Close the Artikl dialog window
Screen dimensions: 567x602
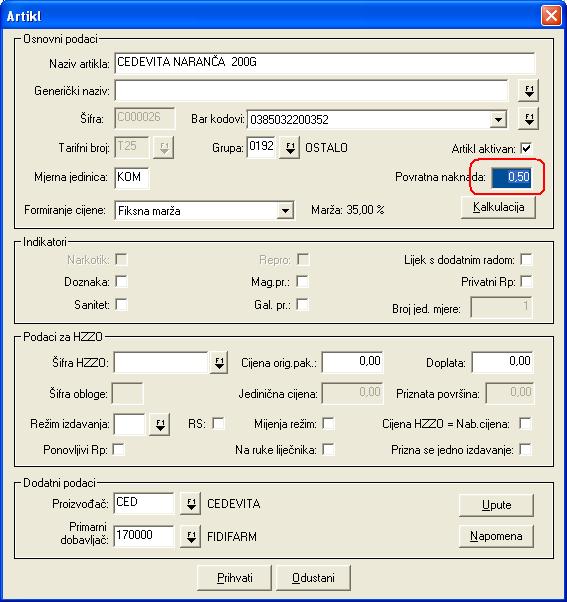tap(551, 16)
